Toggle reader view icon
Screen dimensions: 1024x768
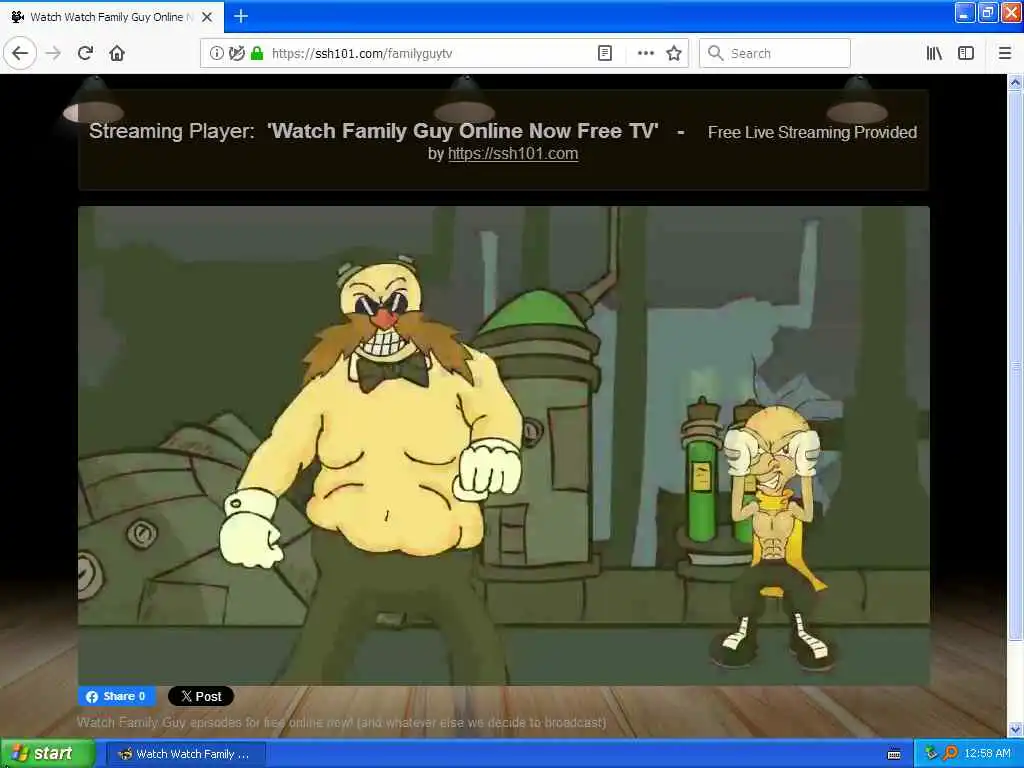point(605,53)
